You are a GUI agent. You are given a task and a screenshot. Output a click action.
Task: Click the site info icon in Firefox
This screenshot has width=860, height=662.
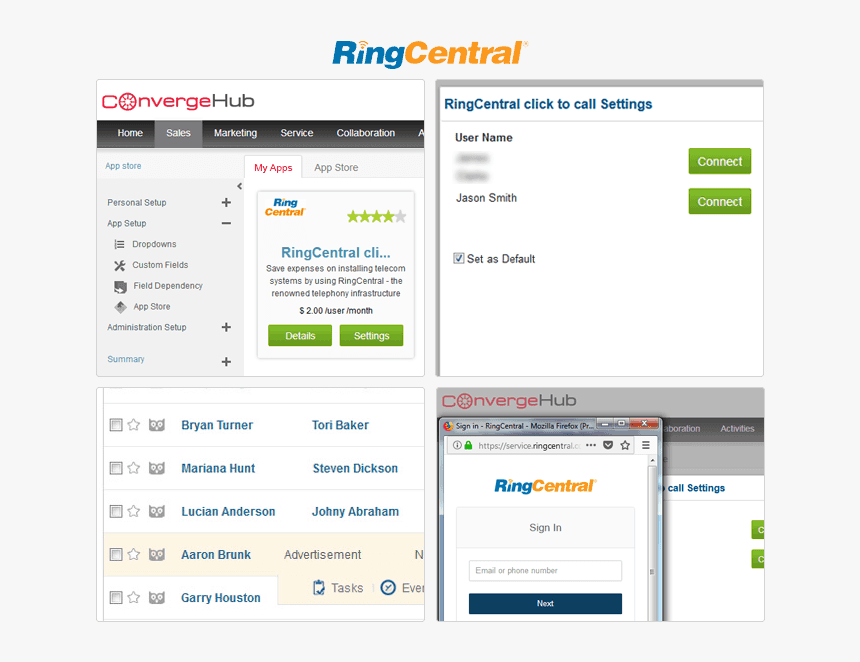(x=457, y=445)
